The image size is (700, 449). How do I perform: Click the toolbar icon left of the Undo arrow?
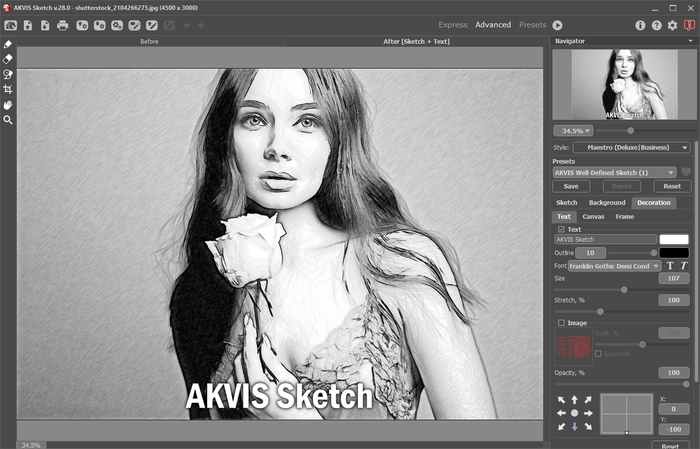pos(169,25)
